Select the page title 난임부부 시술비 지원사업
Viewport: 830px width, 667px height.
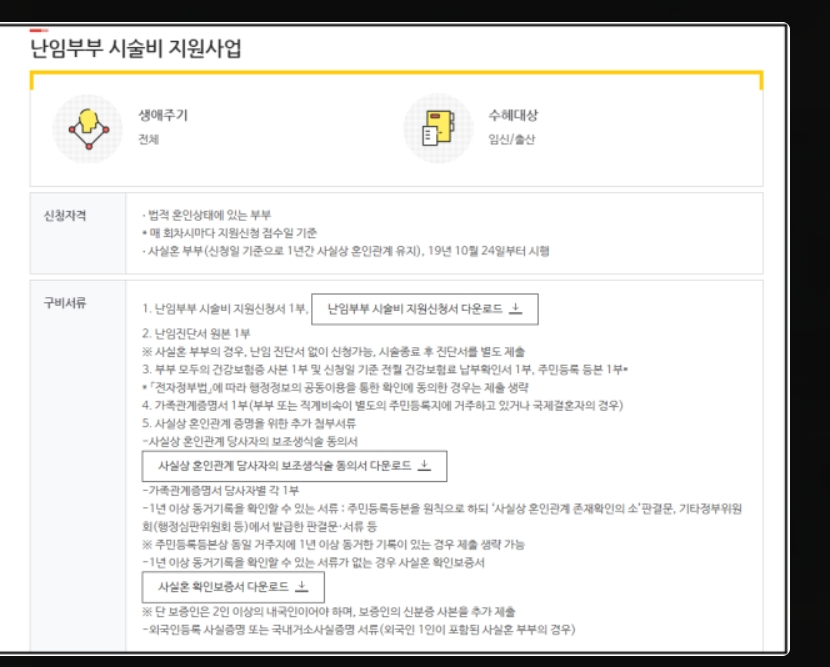click(136, 48)
